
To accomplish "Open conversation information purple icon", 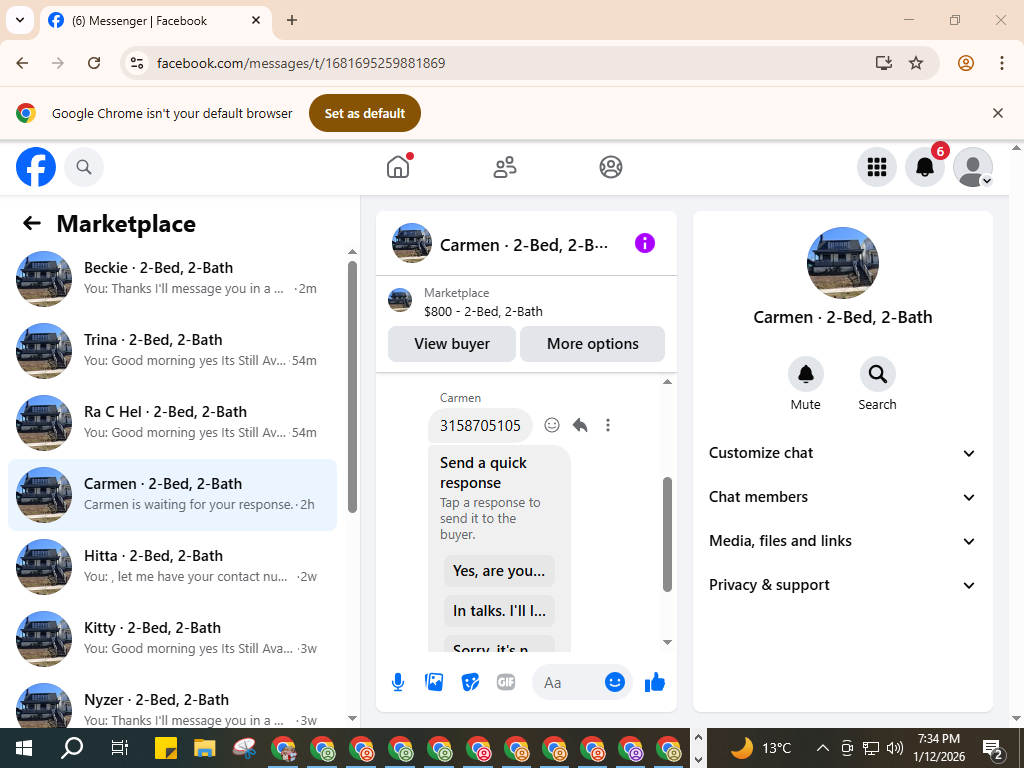I will tap(645, 244).
